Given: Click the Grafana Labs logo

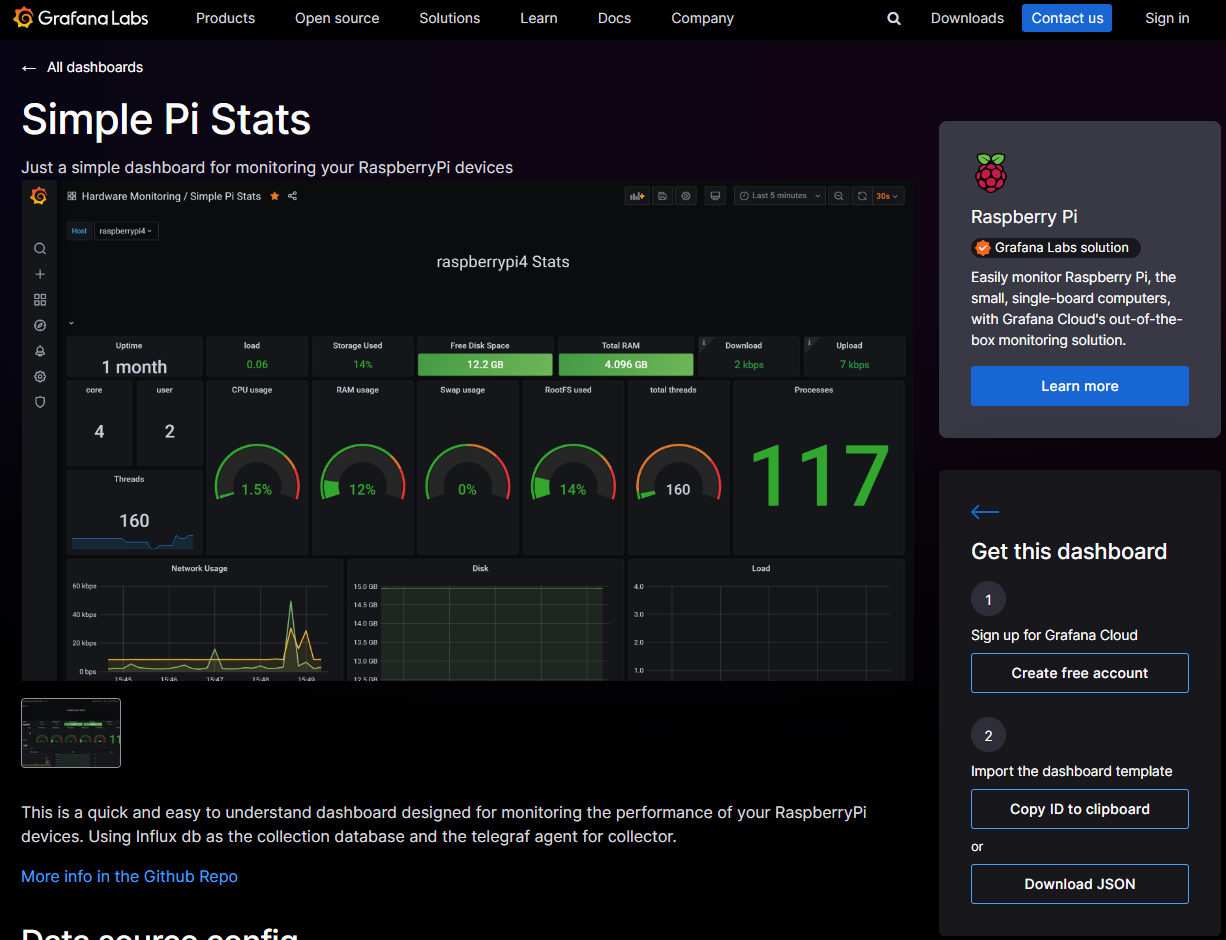Looking at the screenshot, I should pyautogui.click(x=81, y=18).
